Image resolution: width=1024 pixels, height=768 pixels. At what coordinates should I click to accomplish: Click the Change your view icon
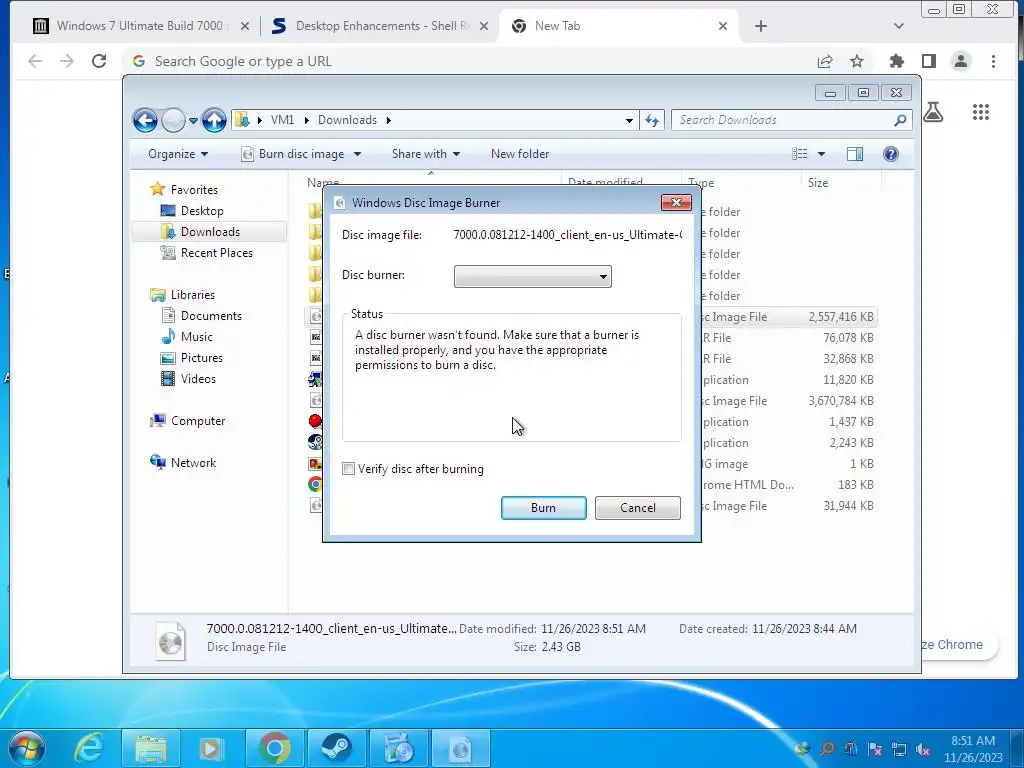(799, 154)
